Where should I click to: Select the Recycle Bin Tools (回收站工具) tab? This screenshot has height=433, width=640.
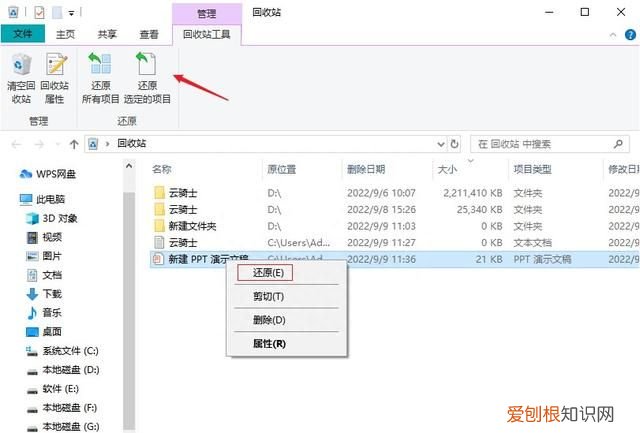click(207, 34)
